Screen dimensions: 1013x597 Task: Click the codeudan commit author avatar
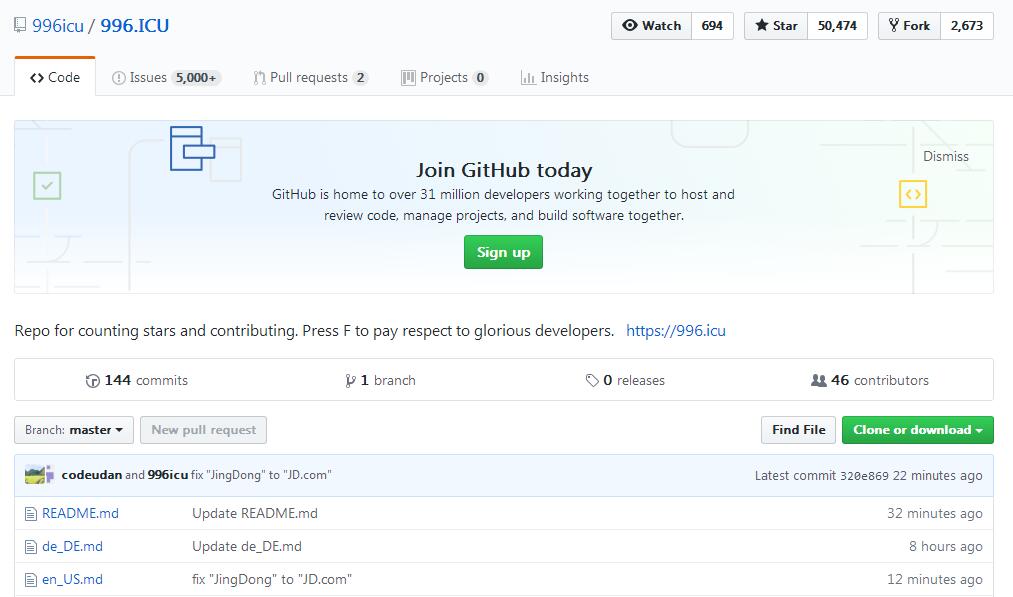click(x=35, y=475)
